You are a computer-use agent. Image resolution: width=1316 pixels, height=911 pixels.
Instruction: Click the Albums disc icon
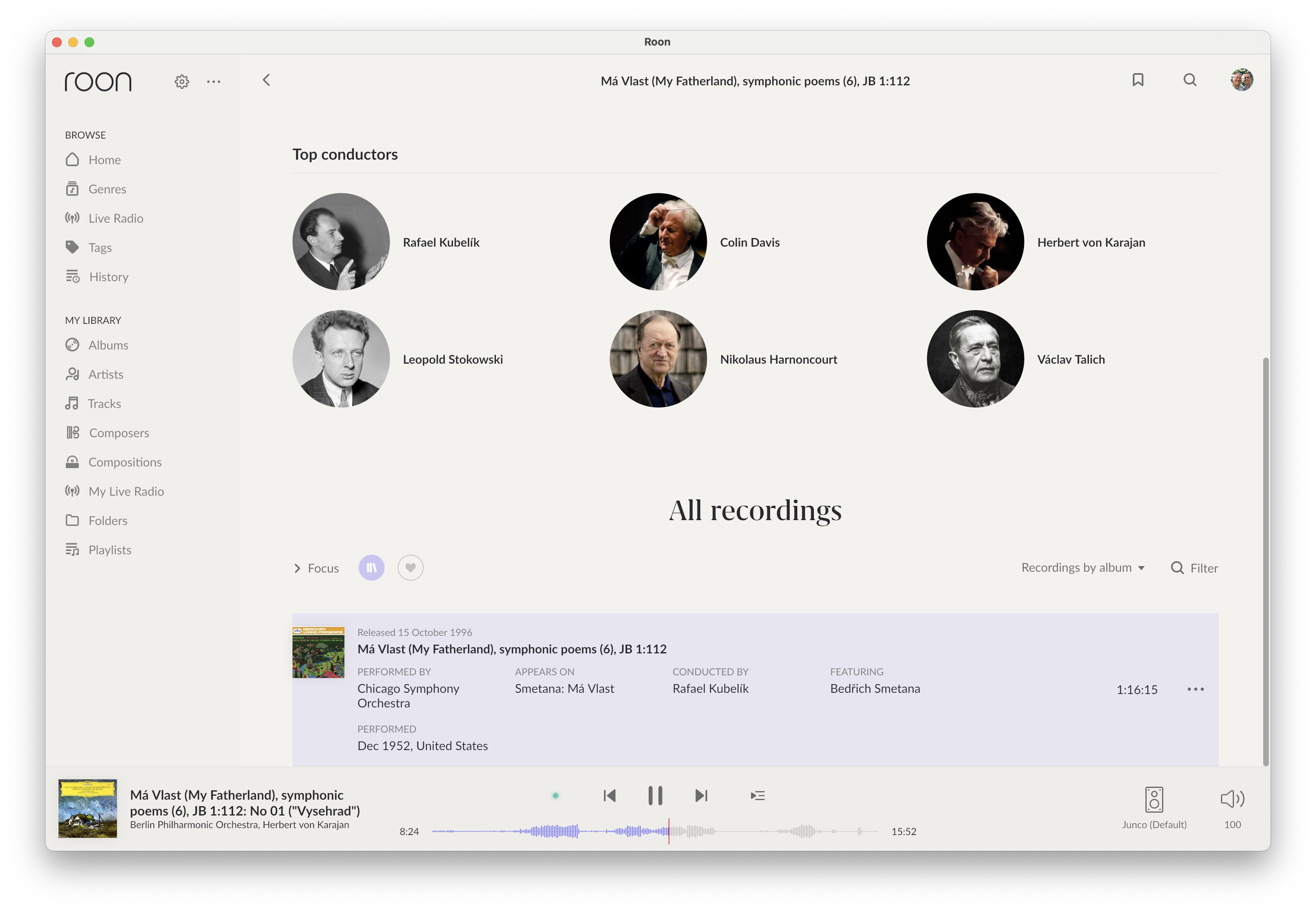72,345
